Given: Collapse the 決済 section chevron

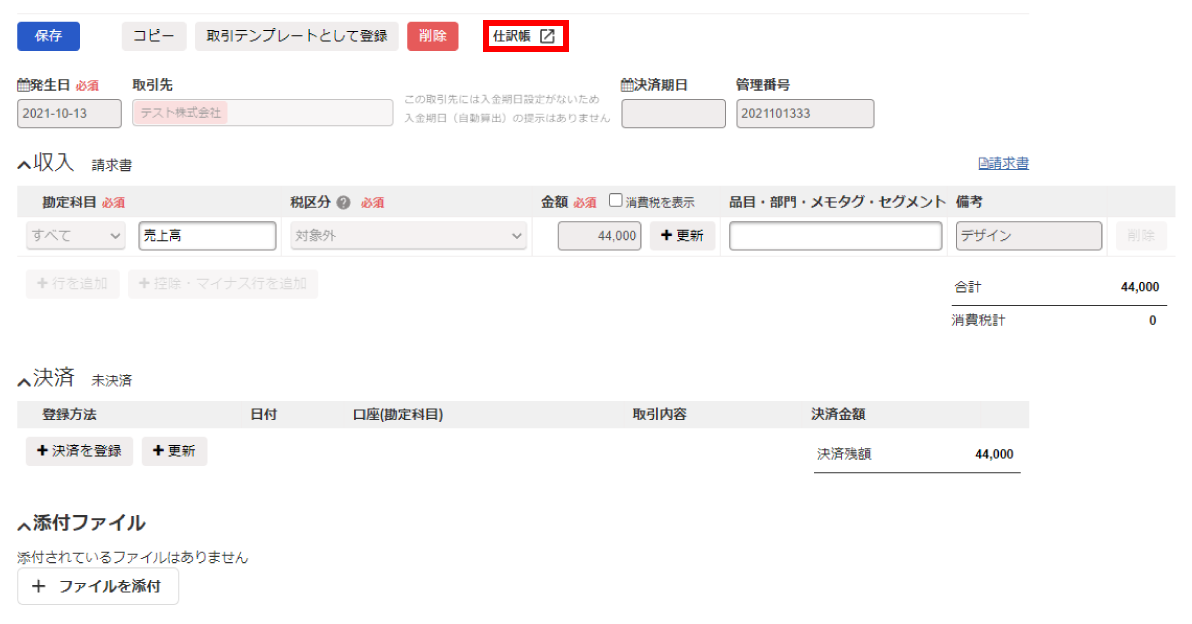Looking at the screenshot, I should [x=24, y=381].
